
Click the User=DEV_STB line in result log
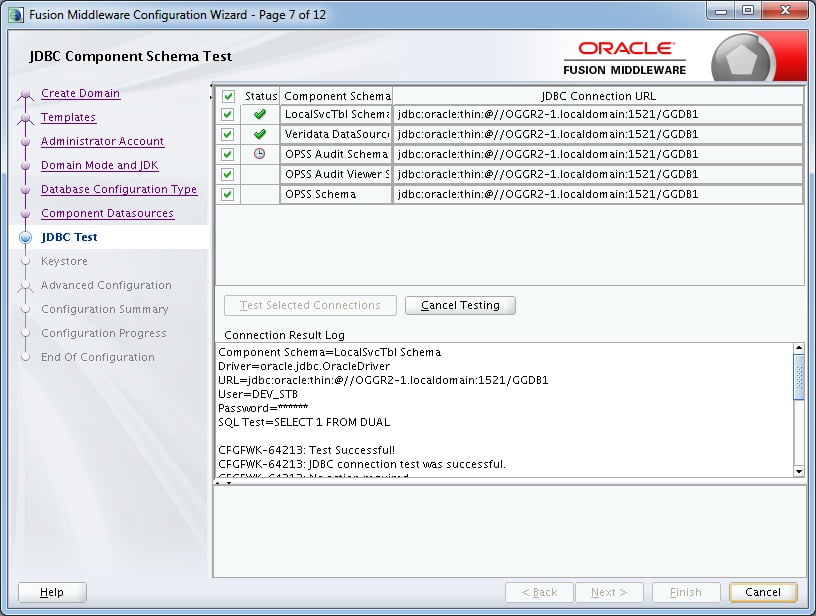coord(258,394)
